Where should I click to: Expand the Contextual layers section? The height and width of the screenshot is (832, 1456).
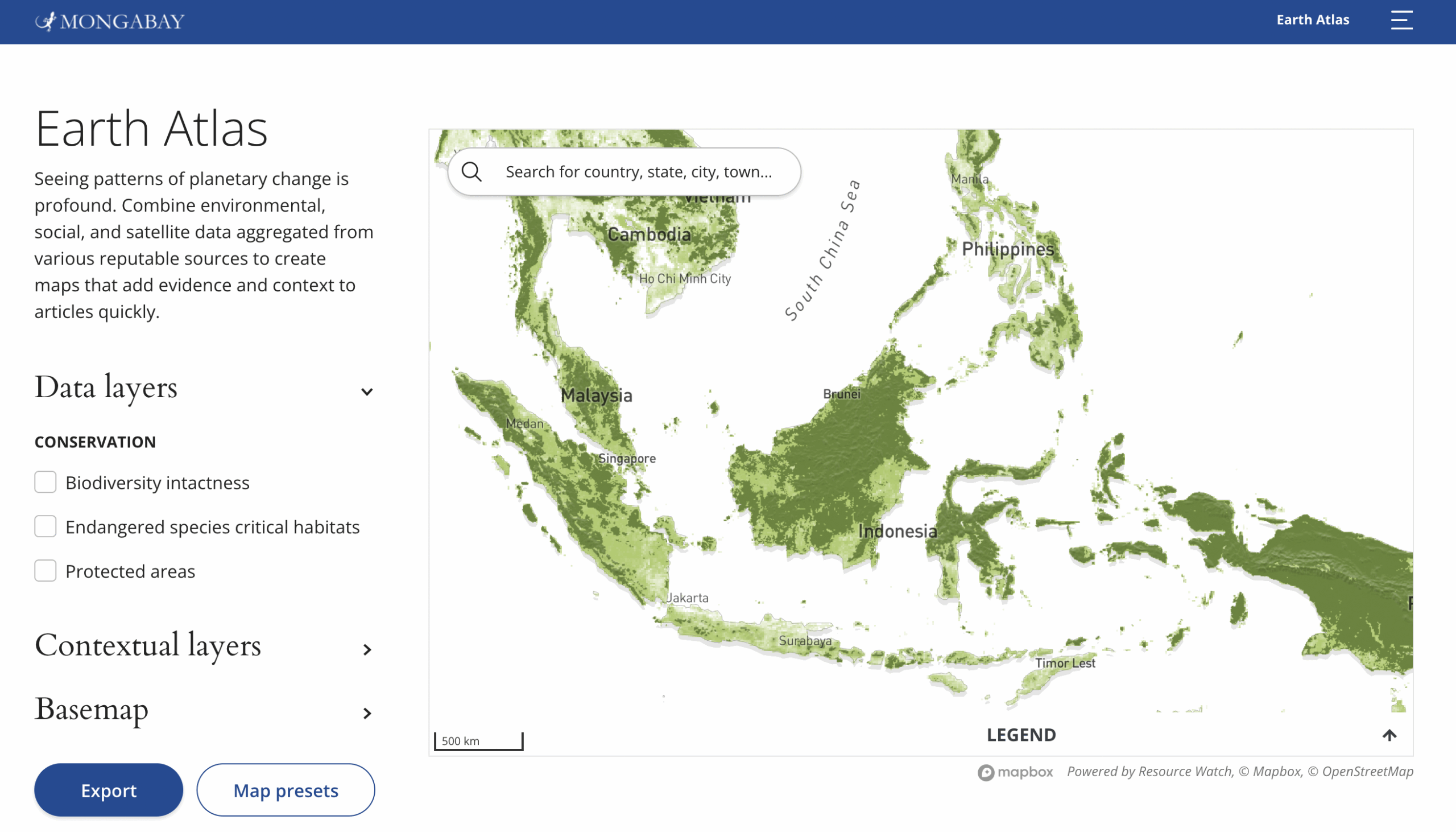click(x=367, y=649)
